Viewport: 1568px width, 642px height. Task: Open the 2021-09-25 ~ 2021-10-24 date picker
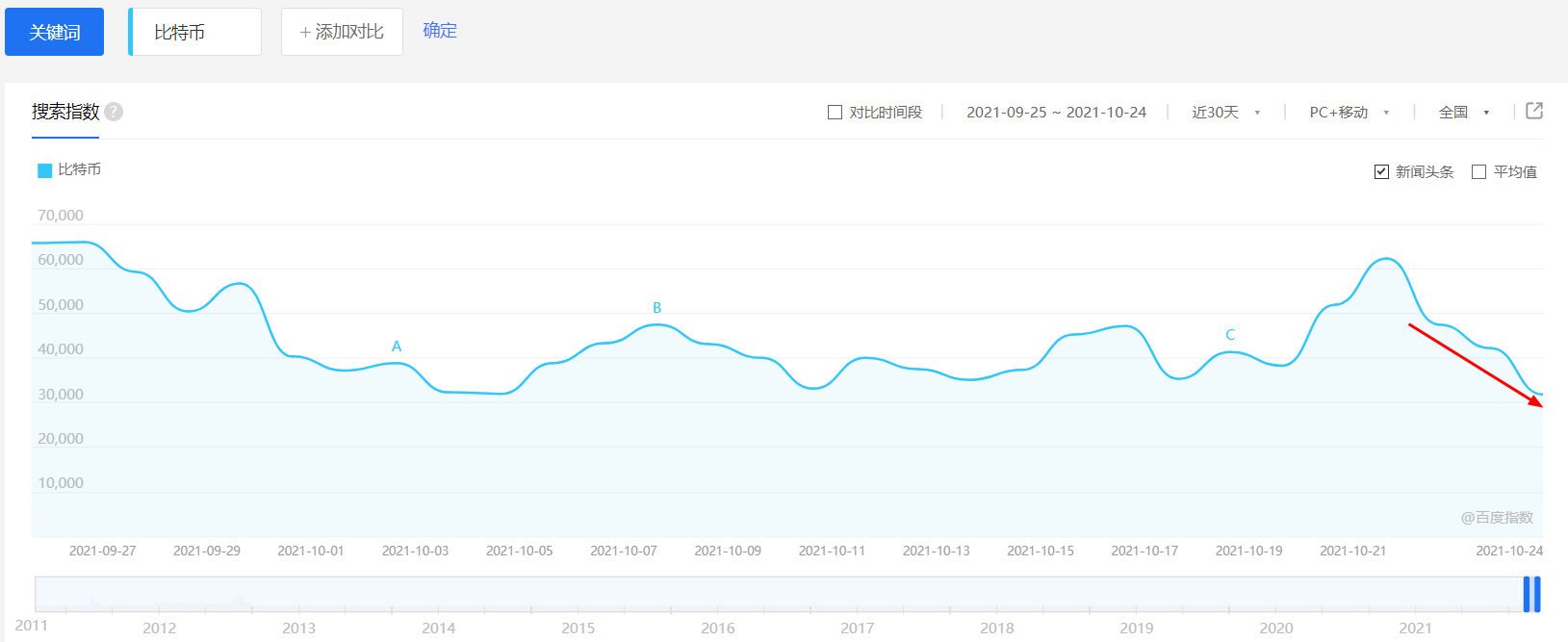[x=1056, y=113]
